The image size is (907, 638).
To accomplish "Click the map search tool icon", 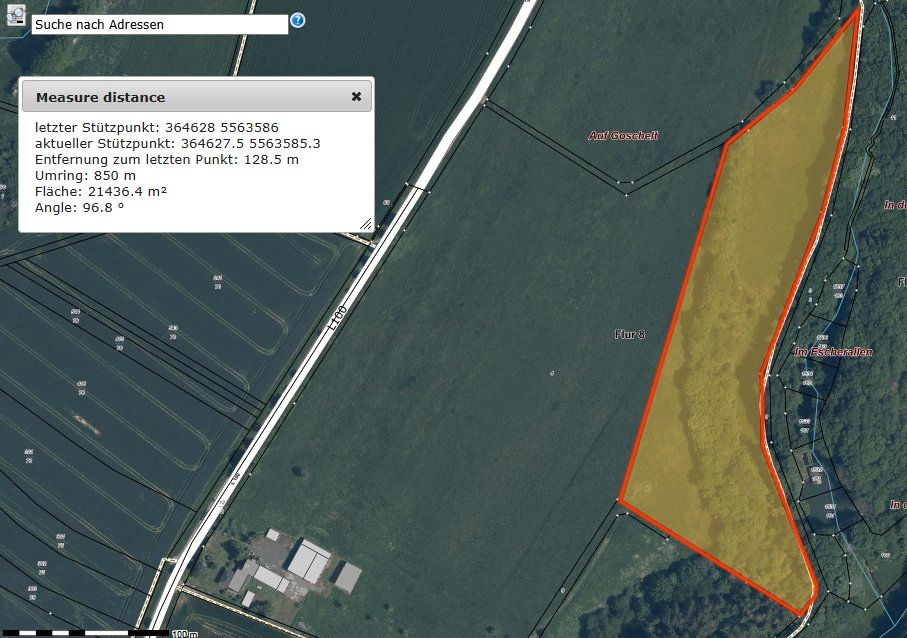I will pyautogui.click(x=16, y=15).
